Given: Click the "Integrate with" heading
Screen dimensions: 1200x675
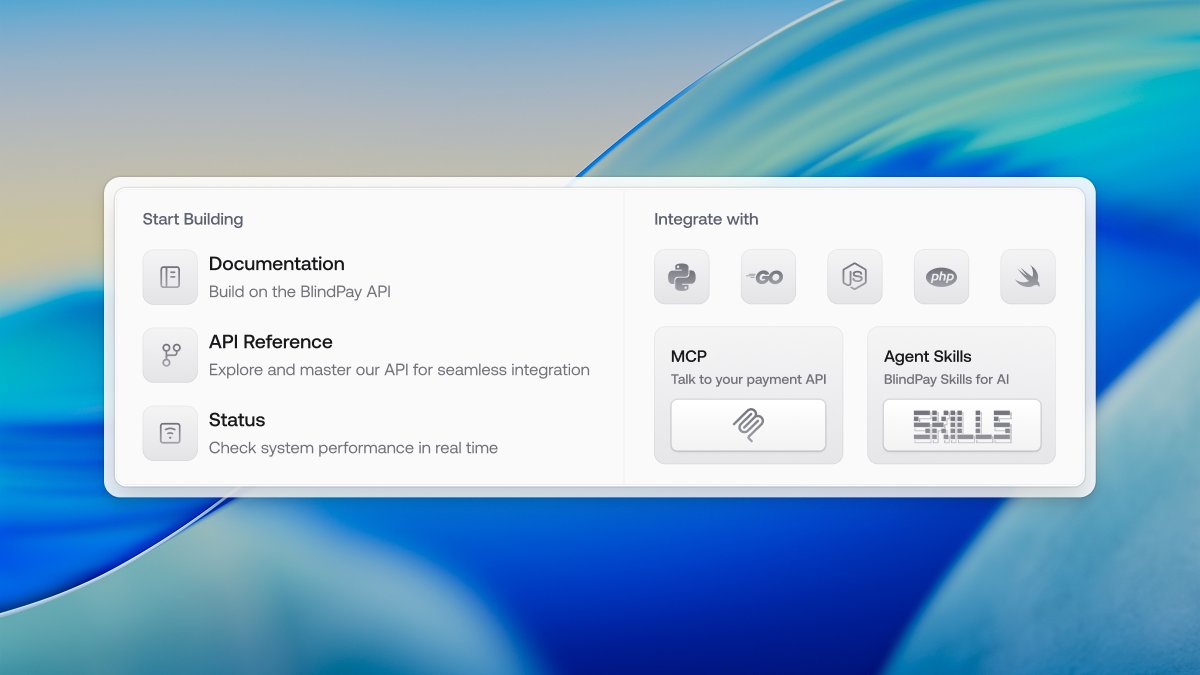Looking at the screenshot, I should (x=706, y=219).
